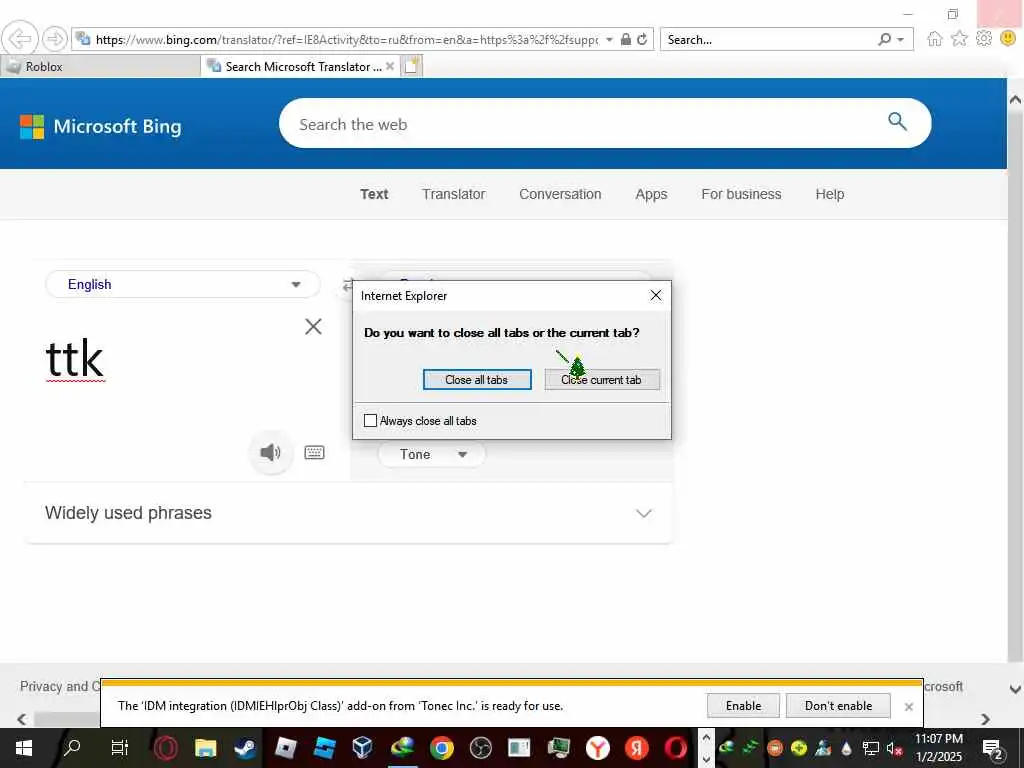Click the Bing search magnifier icon
Screen dimensions: 1024x768
tap(897, 121)
